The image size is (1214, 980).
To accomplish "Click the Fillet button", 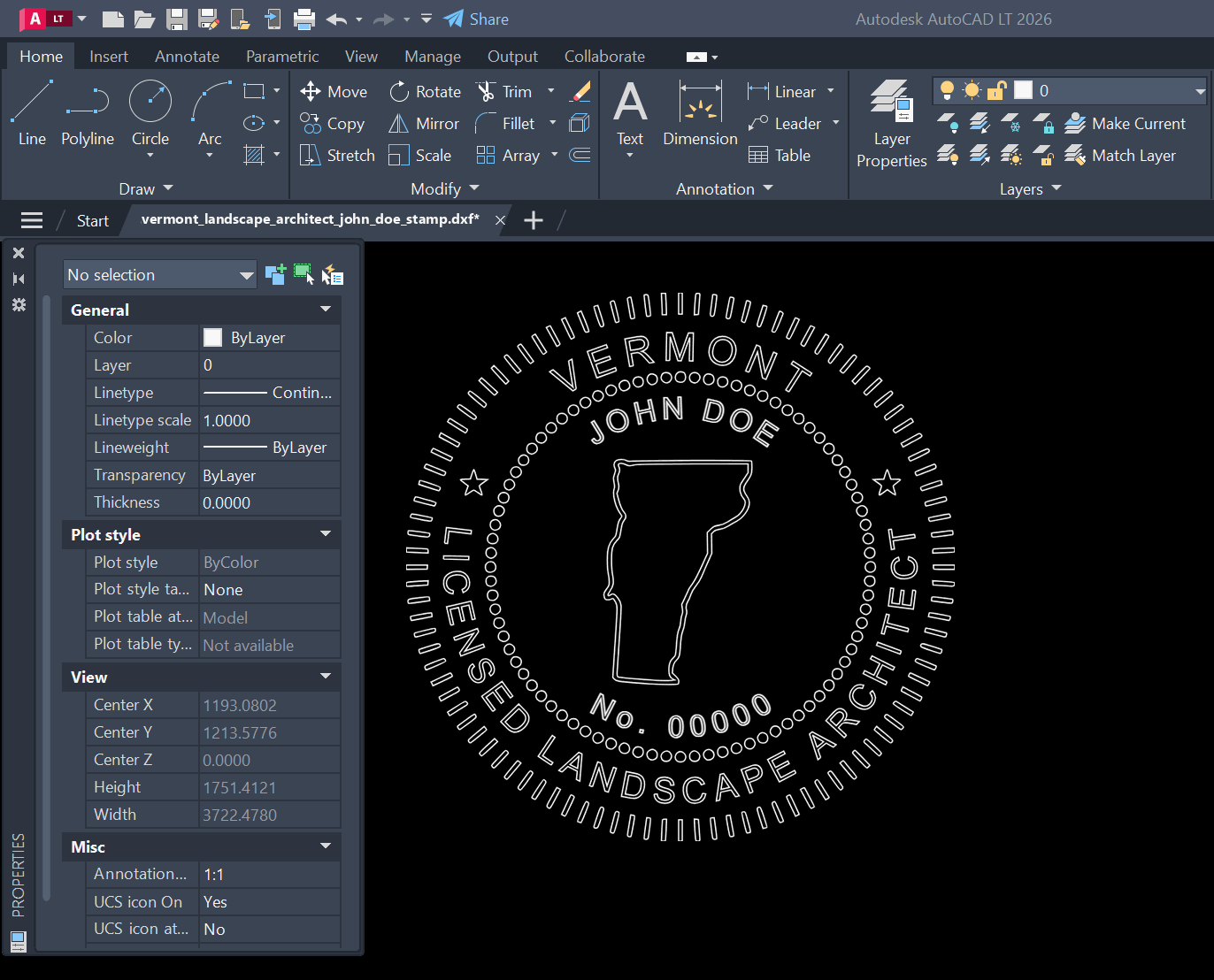I will [505, 123].
